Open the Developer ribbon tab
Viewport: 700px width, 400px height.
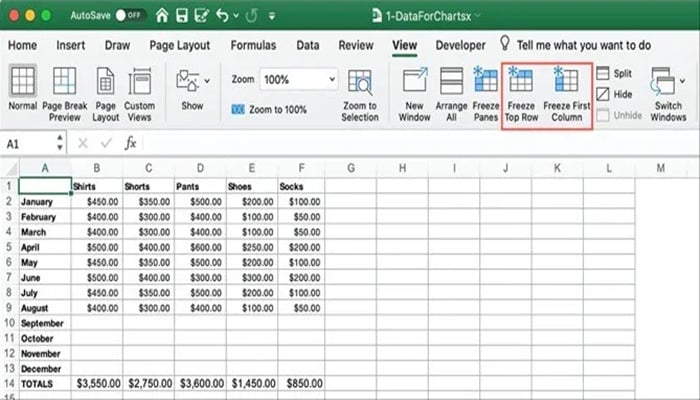coord(460,45)
